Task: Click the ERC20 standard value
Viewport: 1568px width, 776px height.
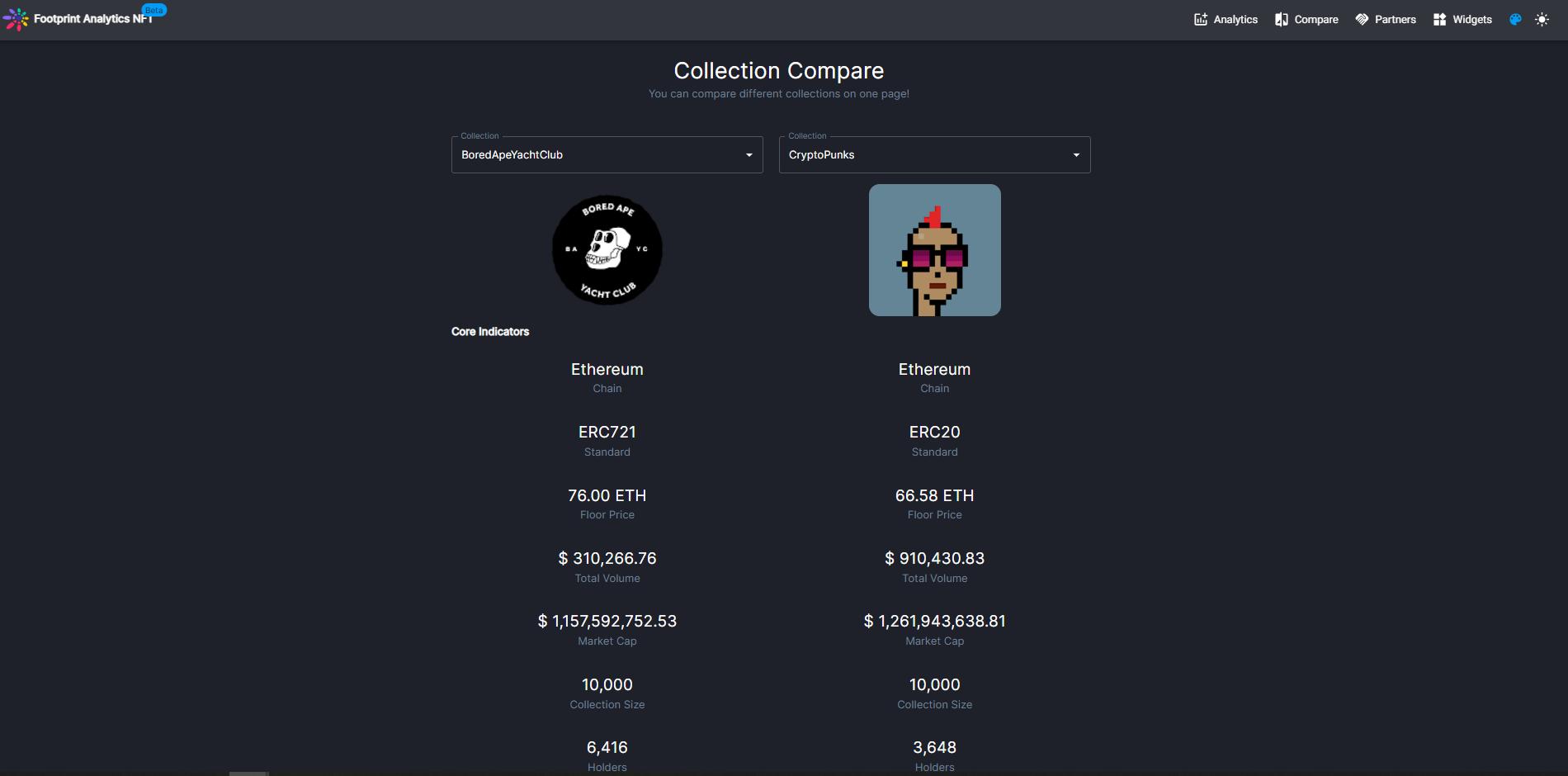Action: (934, 433)
